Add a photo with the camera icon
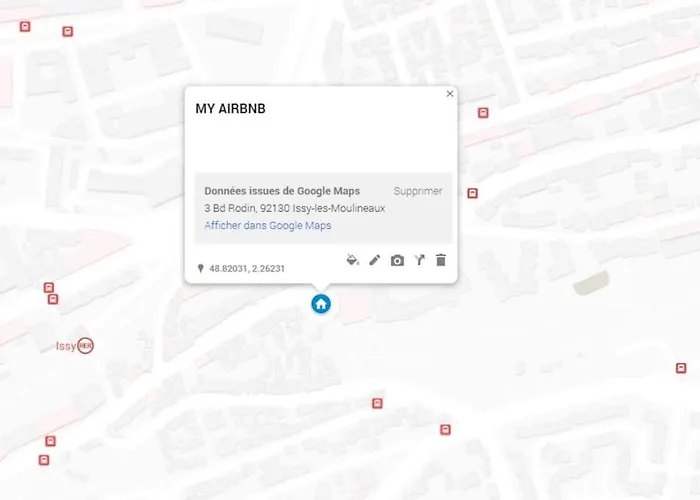 397,260
